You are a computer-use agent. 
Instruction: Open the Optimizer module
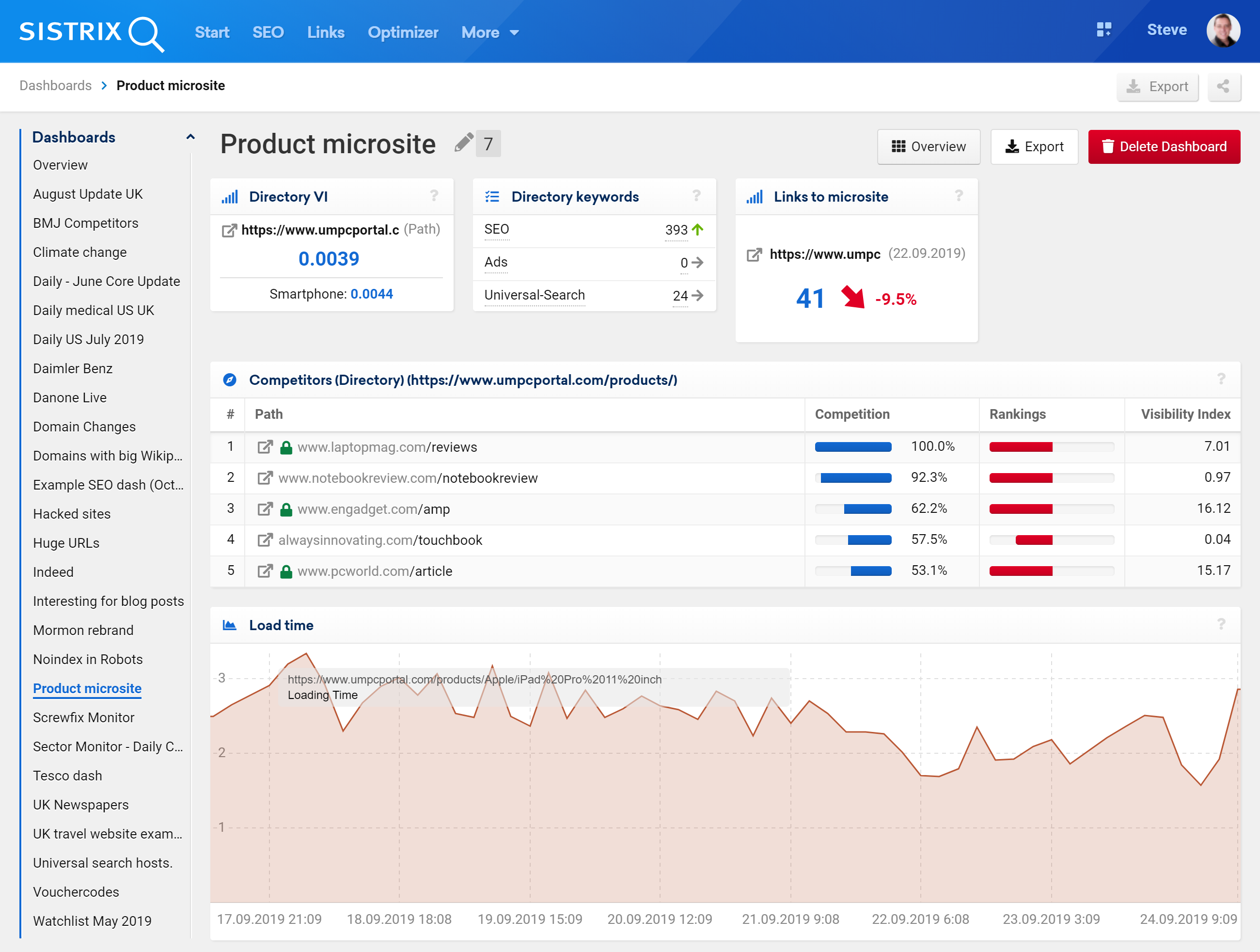tap(403, 32)
